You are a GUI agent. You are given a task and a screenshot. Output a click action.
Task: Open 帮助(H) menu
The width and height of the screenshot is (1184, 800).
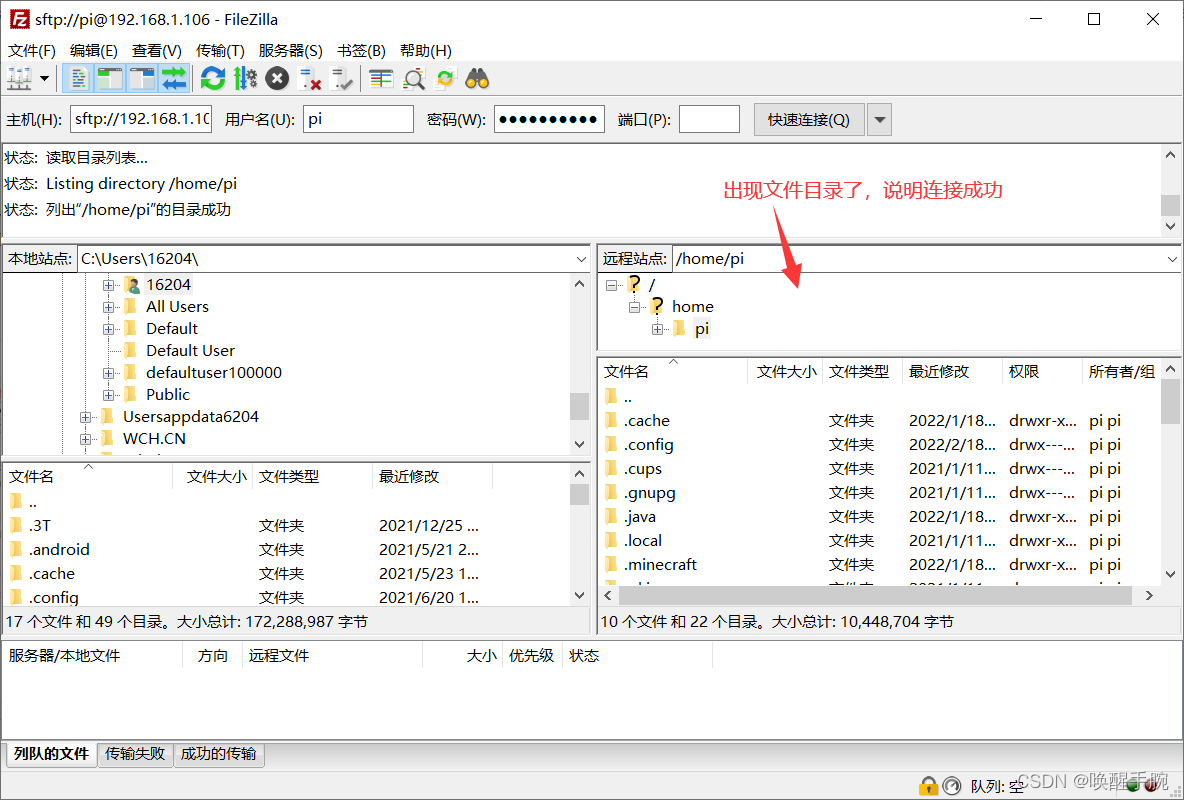[425, 51]
